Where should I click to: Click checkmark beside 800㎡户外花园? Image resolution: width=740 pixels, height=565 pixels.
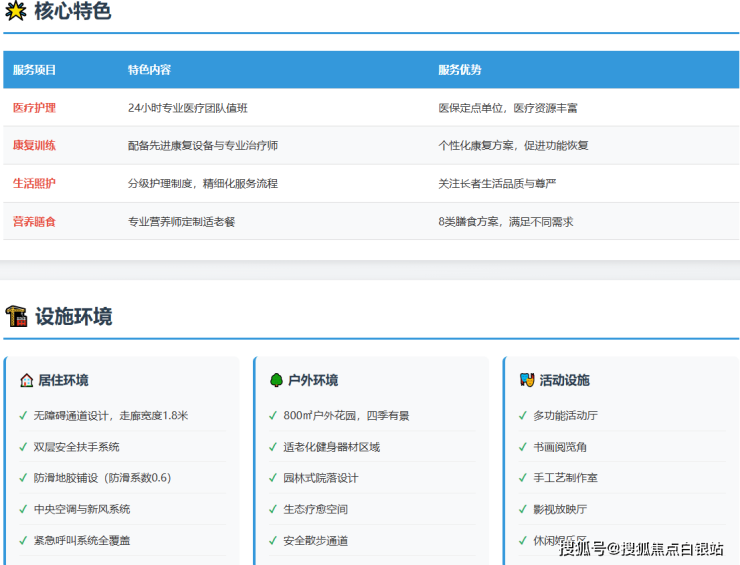[273, 416]
